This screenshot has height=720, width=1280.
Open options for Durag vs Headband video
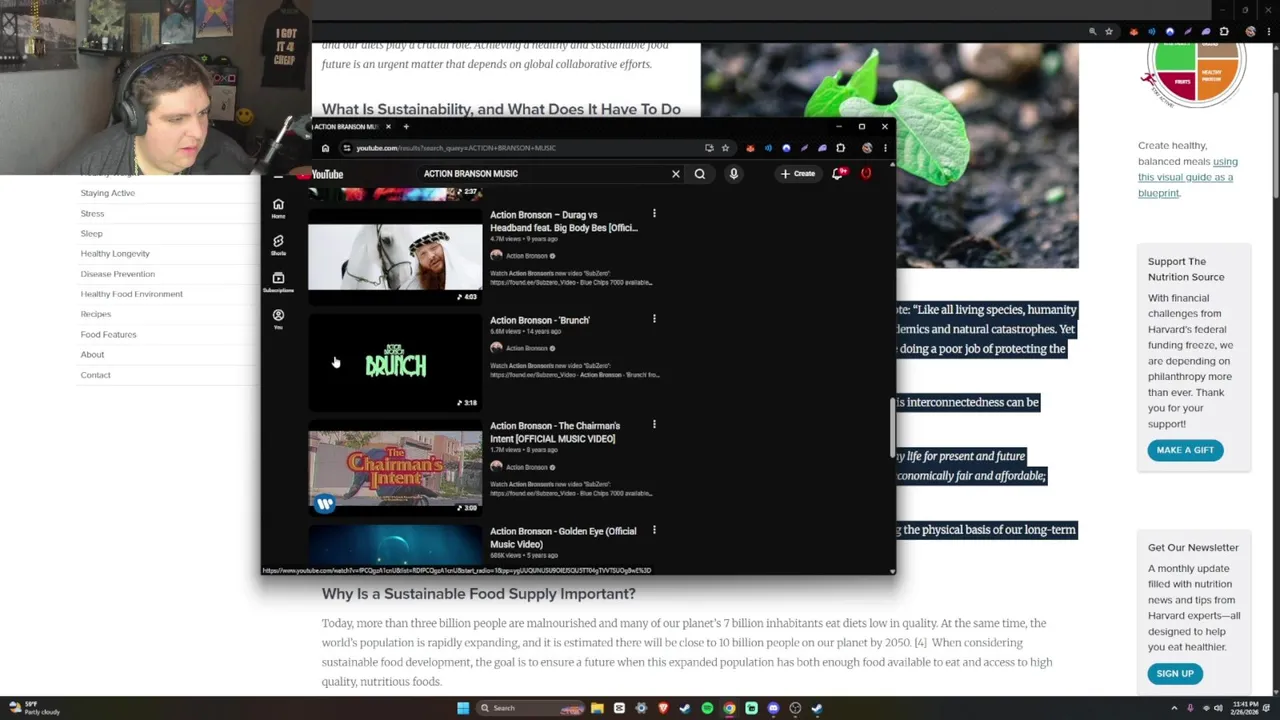coord(654,214)
